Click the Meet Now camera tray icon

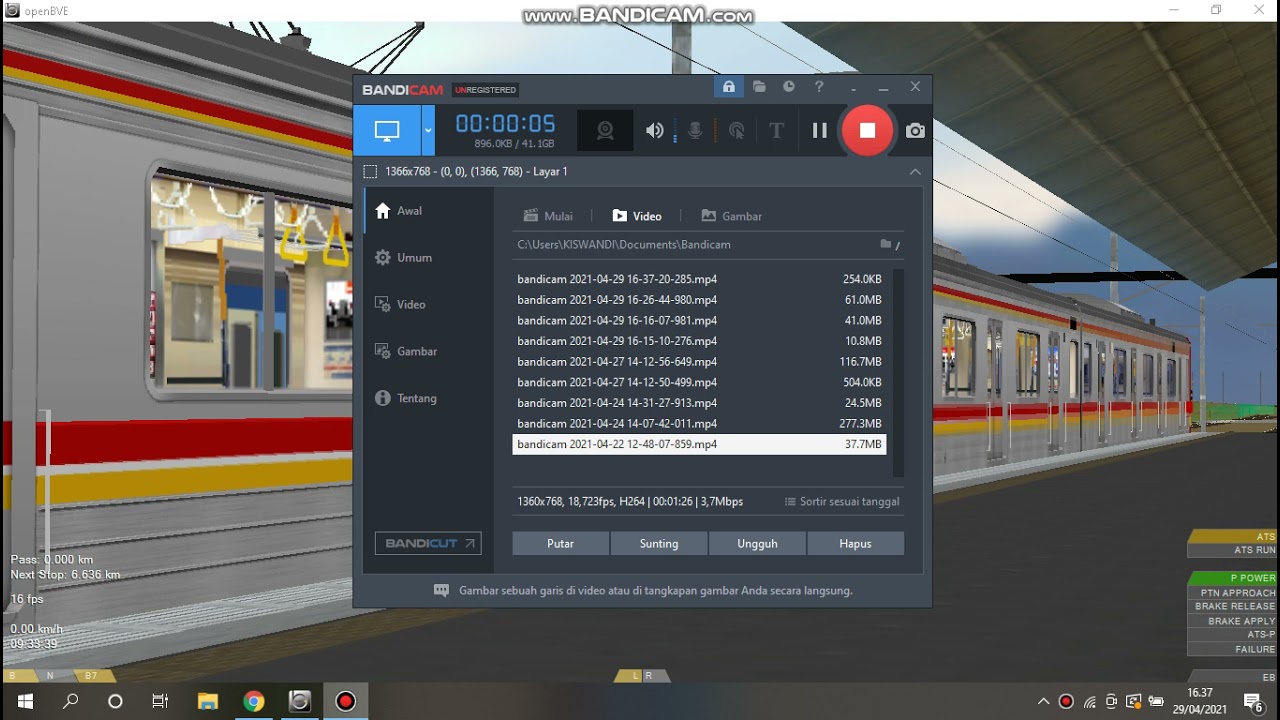[1111, 701]
